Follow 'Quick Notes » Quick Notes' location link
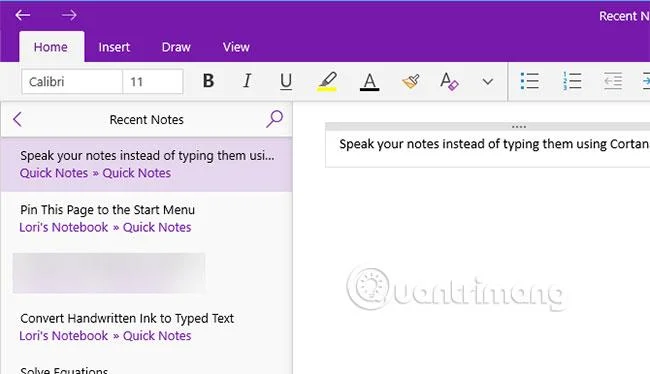The height and width of the screenshot is (374, 650). click(x=95, y=173)
